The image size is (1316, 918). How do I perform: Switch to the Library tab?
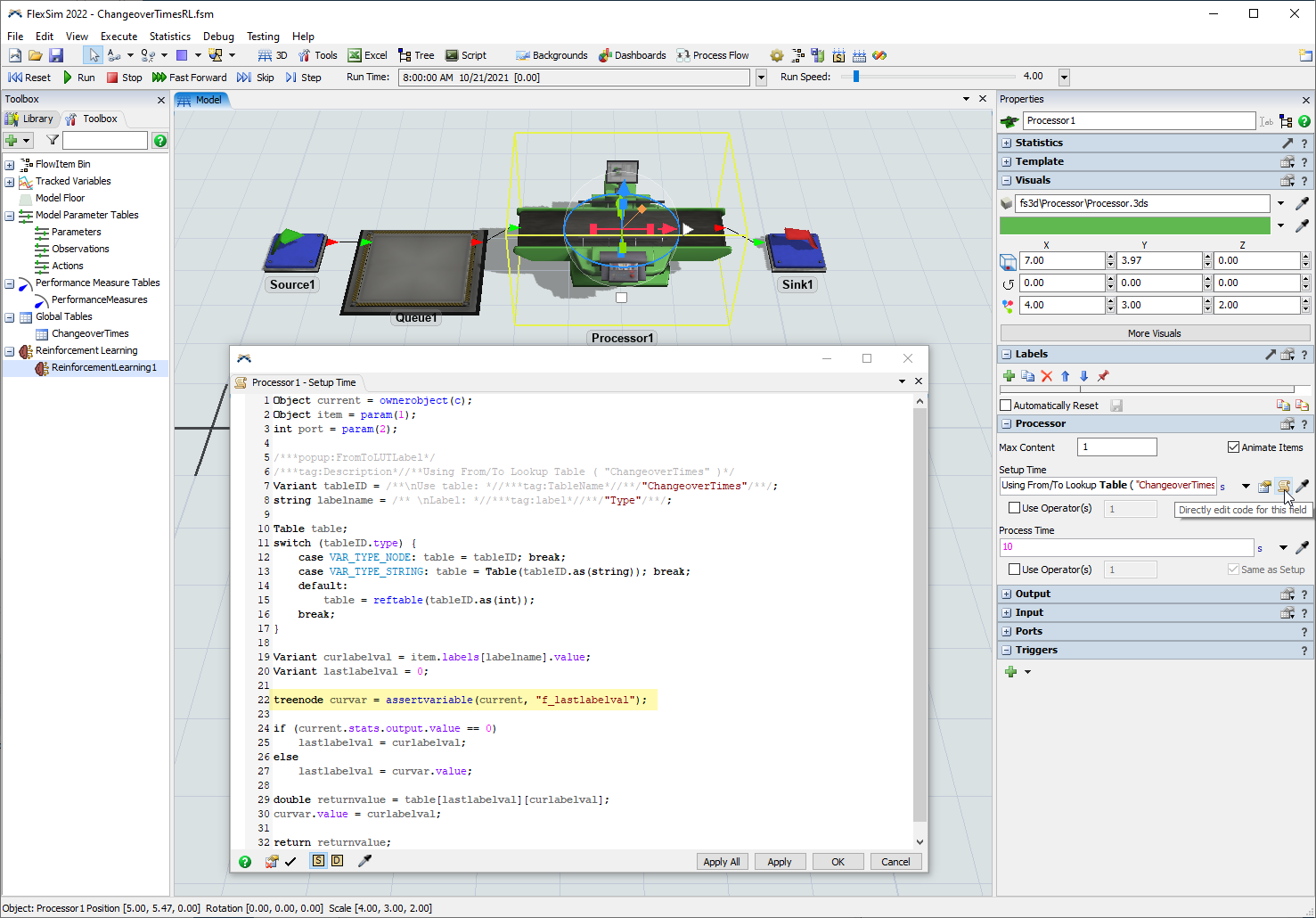point(30,119)
